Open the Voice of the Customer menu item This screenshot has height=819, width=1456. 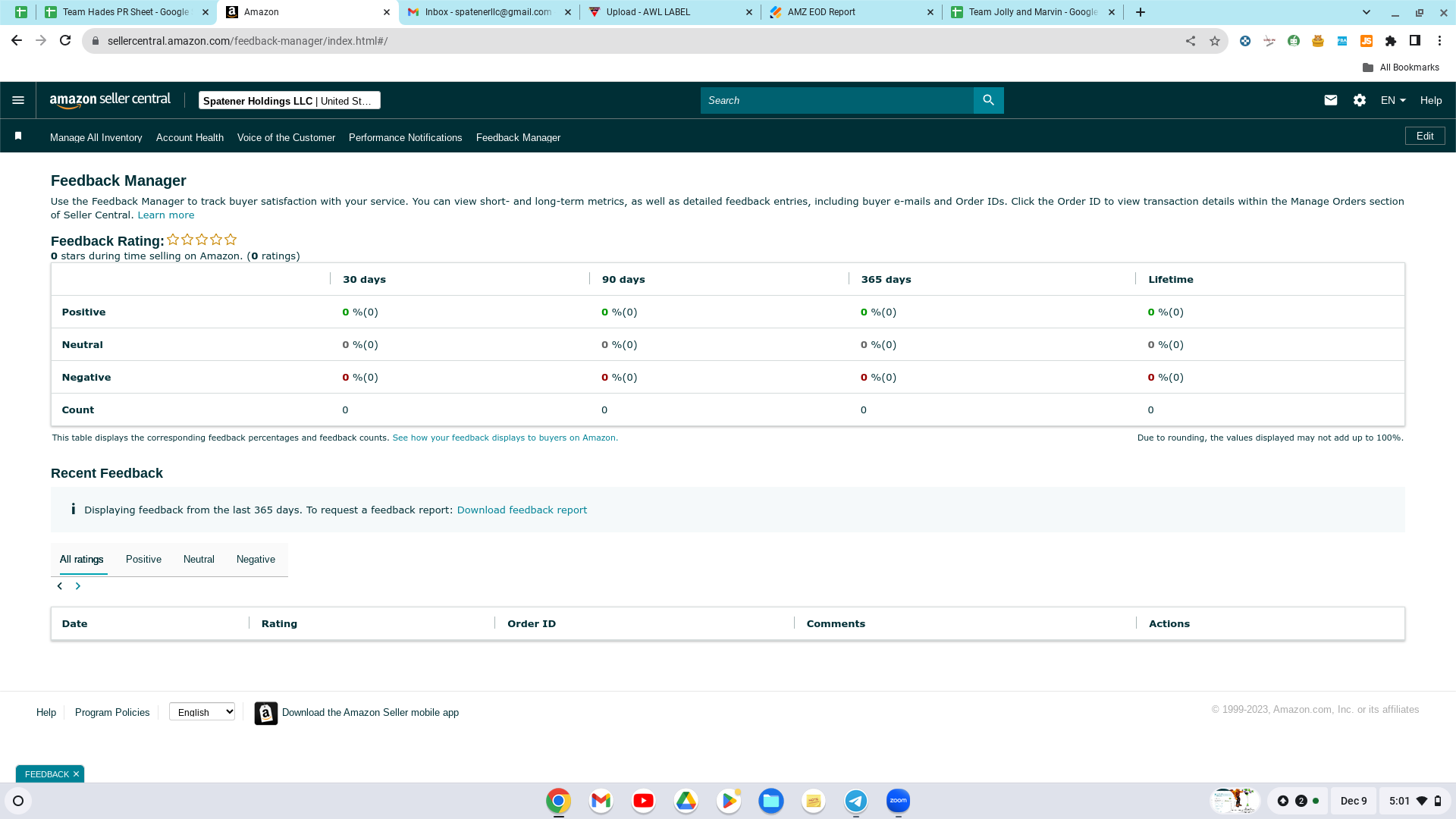286,137
